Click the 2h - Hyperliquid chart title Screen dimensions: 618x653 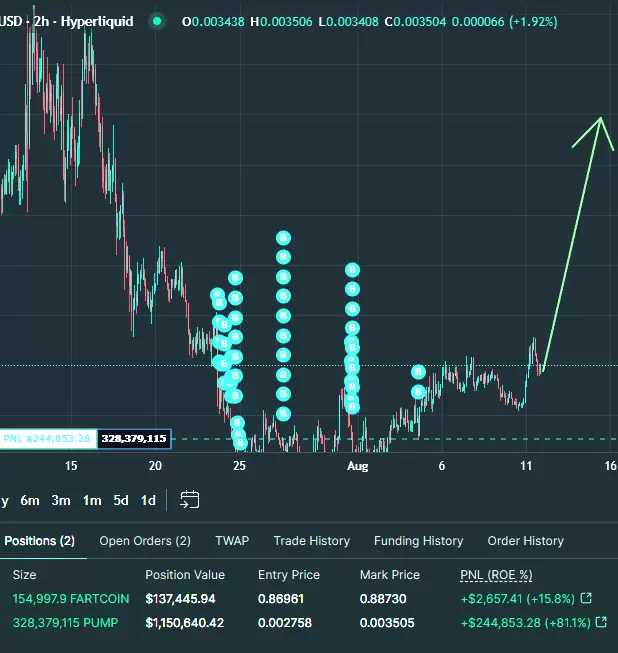tap(83, 22)
